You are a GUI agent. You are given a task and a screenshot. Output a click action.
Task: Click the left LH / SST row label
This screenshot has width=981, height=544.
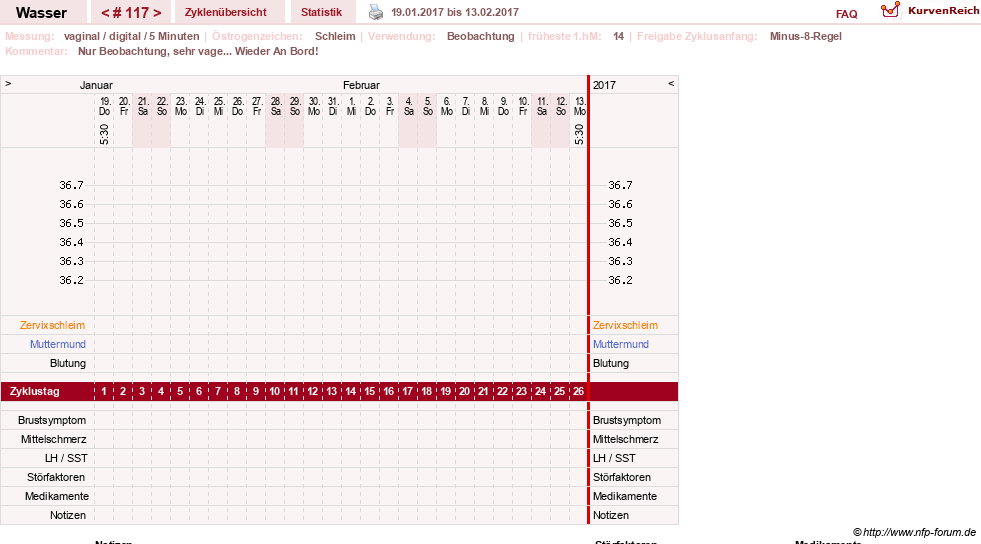click(66, 458)
